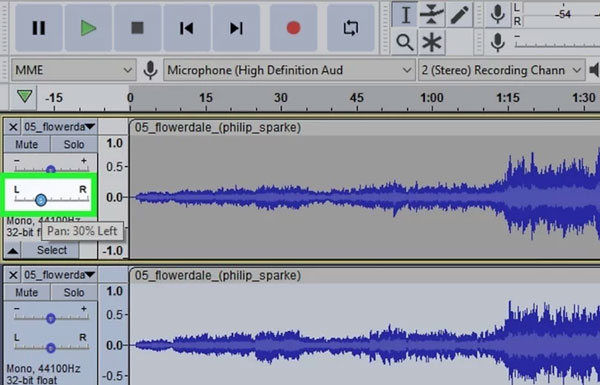This screenshot has width=600, height=385.
Task: Mute the second flowerdale track
Action: coord(26,292)
